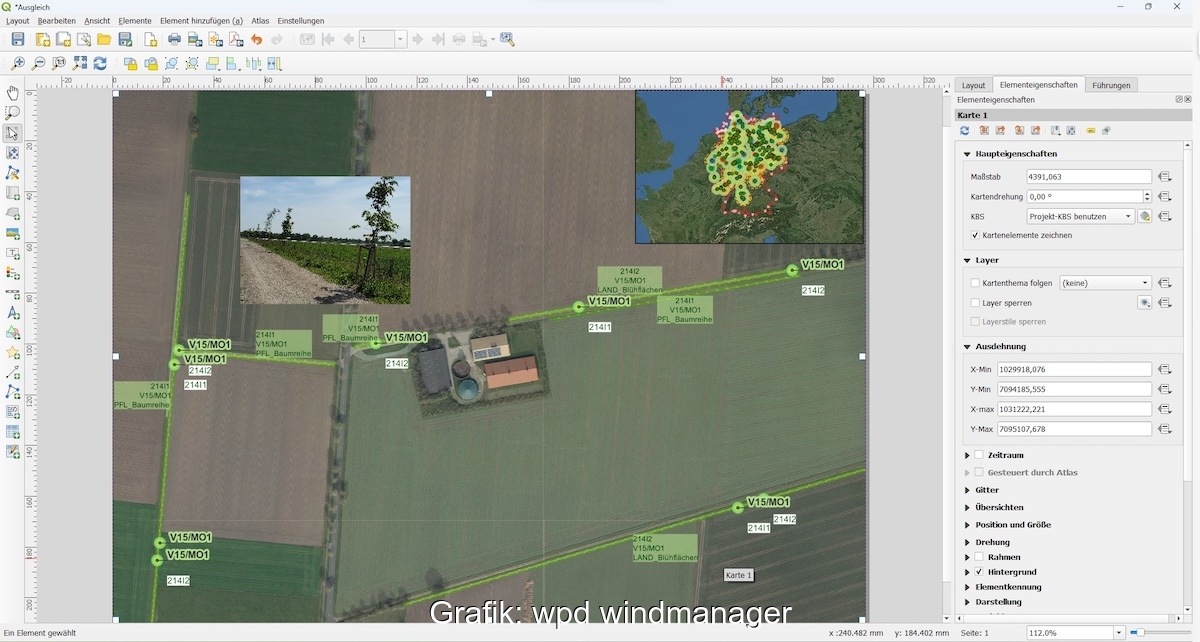This screenshot has height=642, width=1200.
Task: Enable the Kartenthema folgen checkbox
Action: point(976,283)
